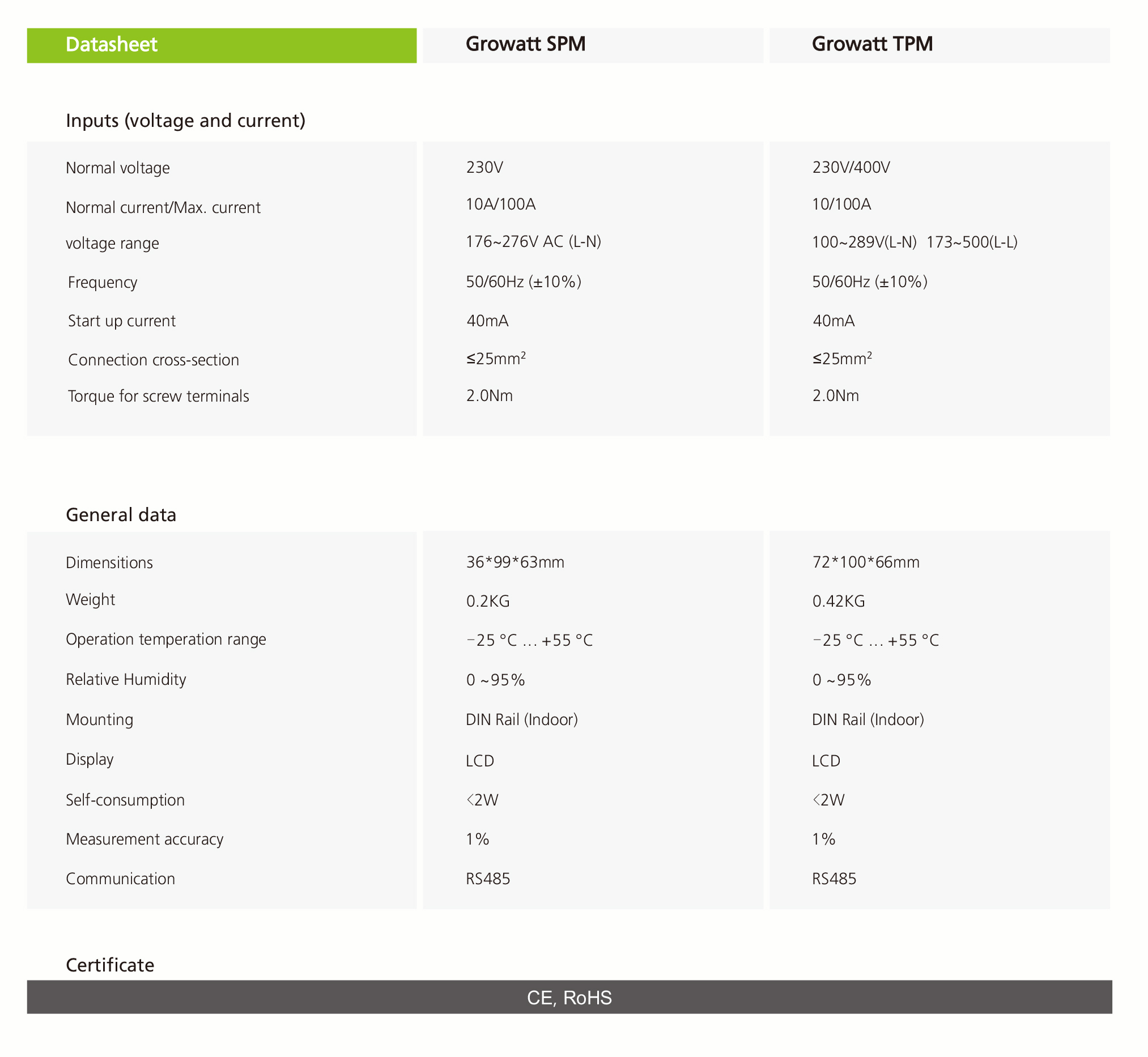
Task: Click the CE, RoHS certificate bar
Action: (x=569, y=998)
